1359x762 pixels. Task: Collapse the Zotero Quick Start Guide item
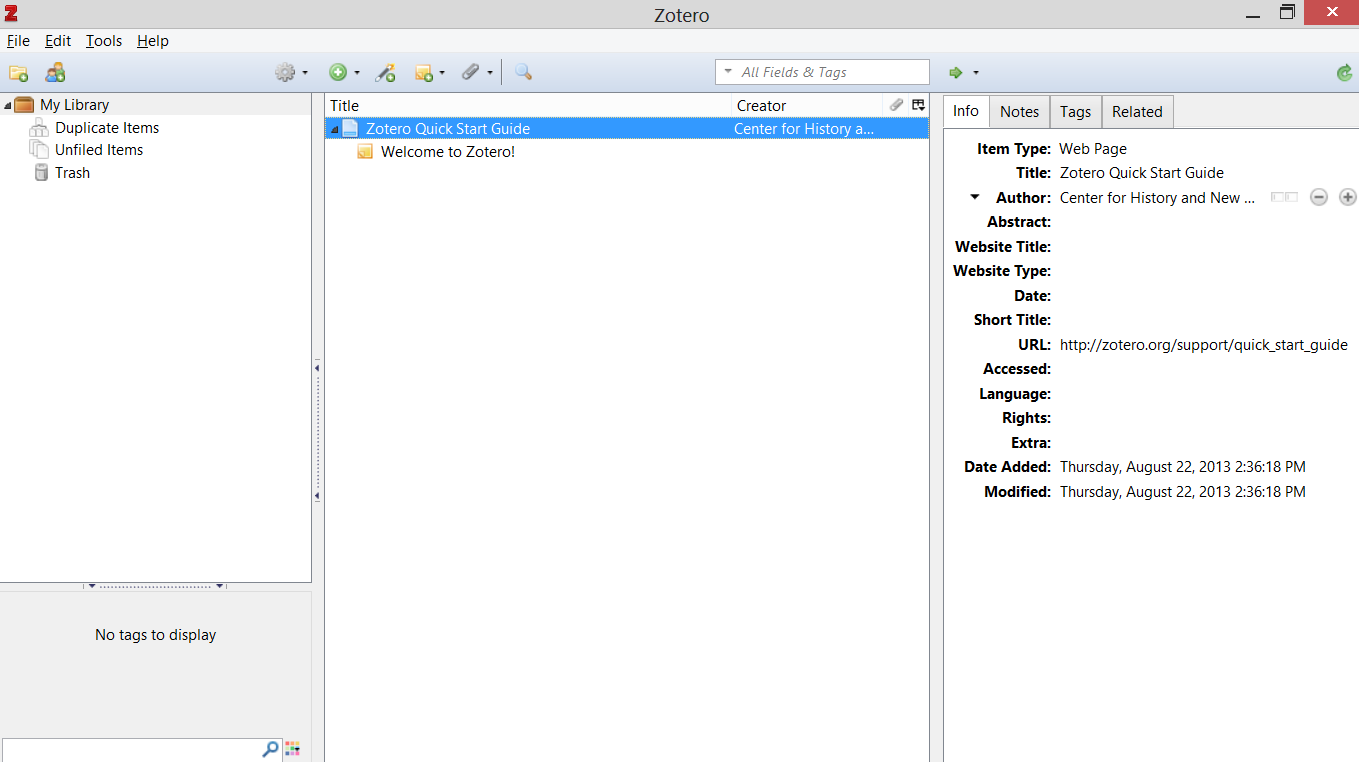pos(335,130)
